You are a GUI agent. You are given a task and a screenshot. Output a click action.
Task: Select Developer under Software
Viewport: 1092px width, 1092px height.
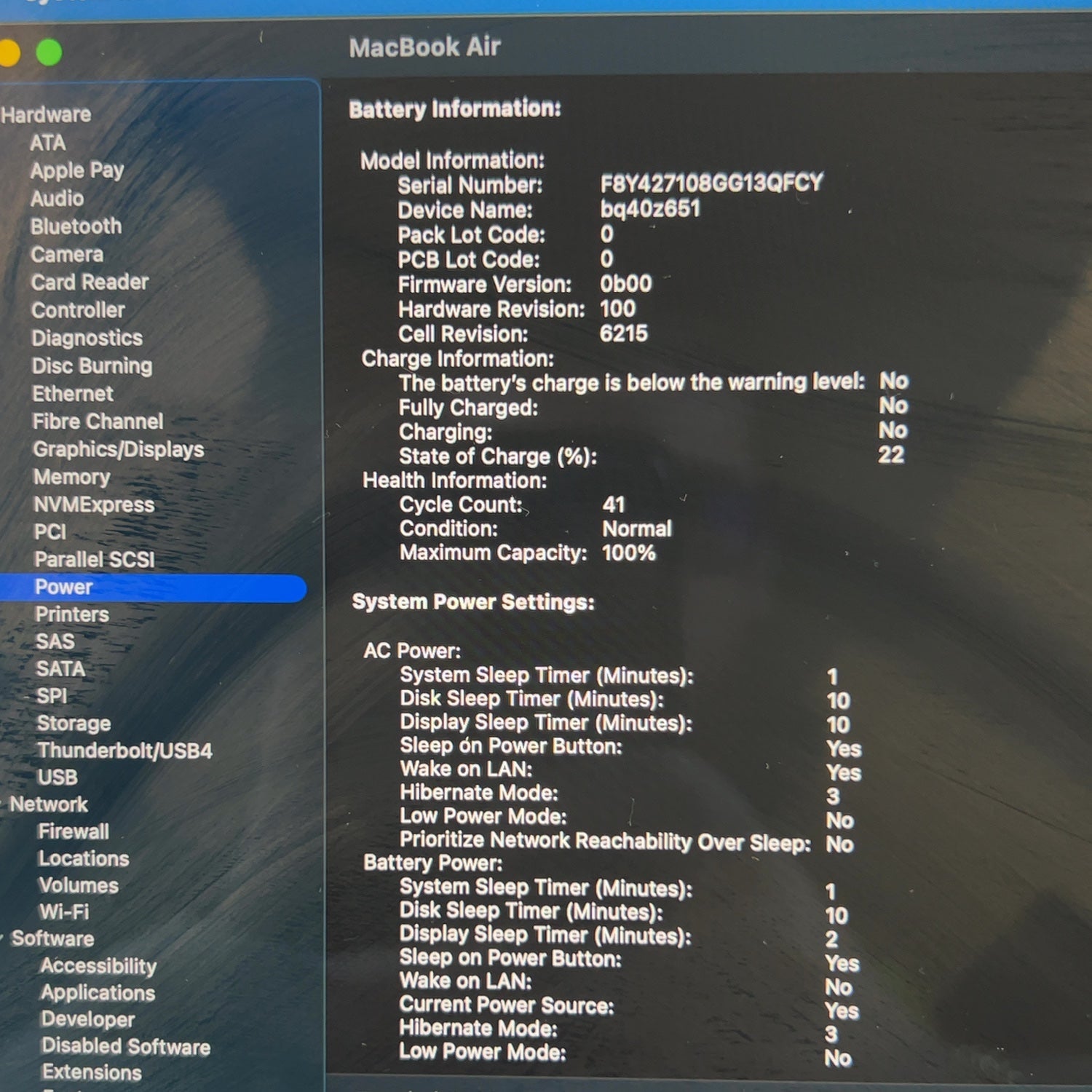(x=87, y=1019)
